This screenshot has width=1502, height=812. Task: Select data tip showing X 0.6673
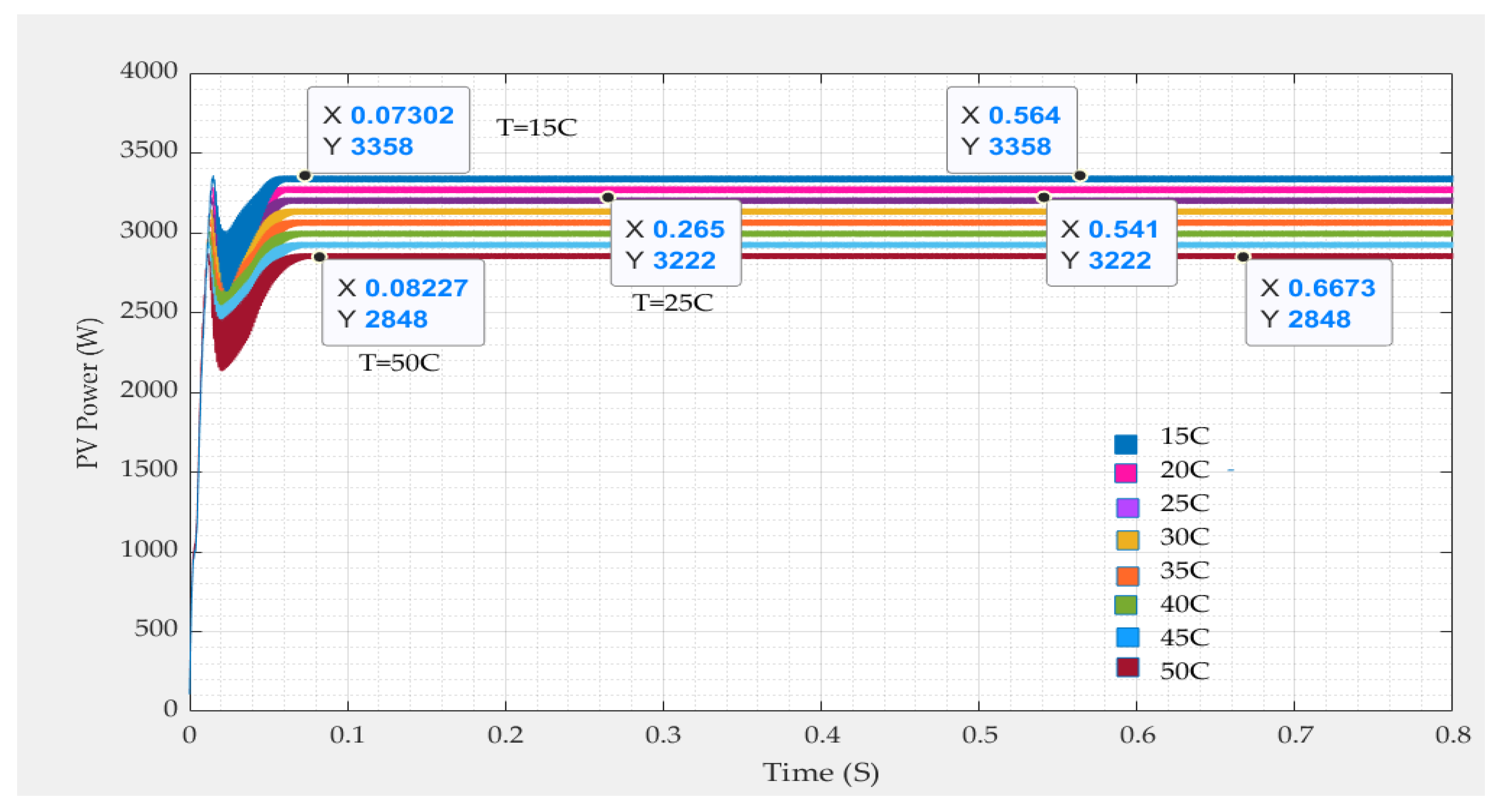coord(1319,303)
